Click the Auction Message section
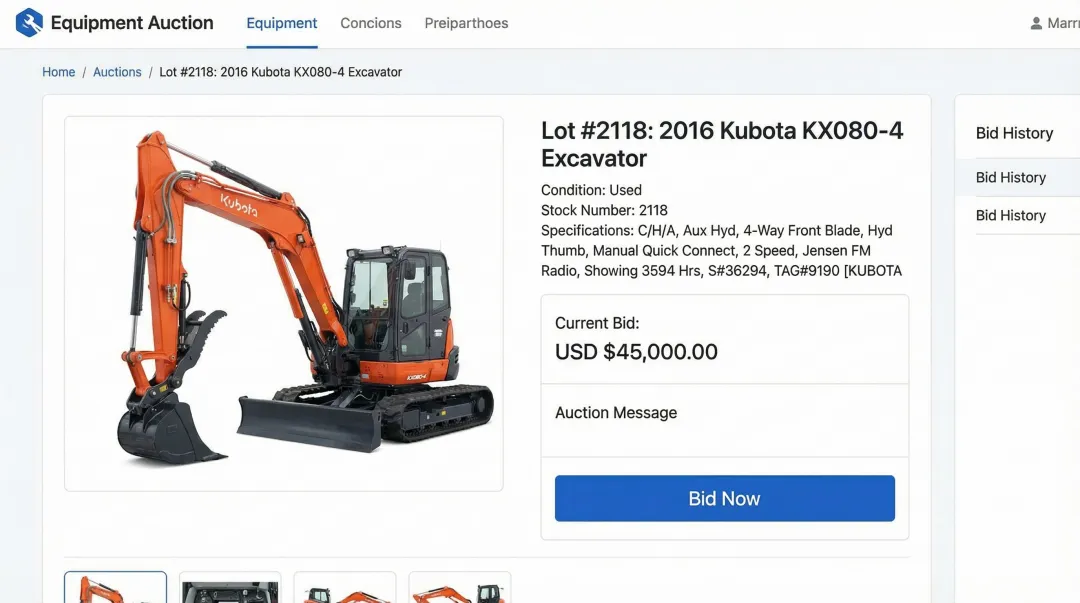 pyautogui.click(x=725, y=420)
